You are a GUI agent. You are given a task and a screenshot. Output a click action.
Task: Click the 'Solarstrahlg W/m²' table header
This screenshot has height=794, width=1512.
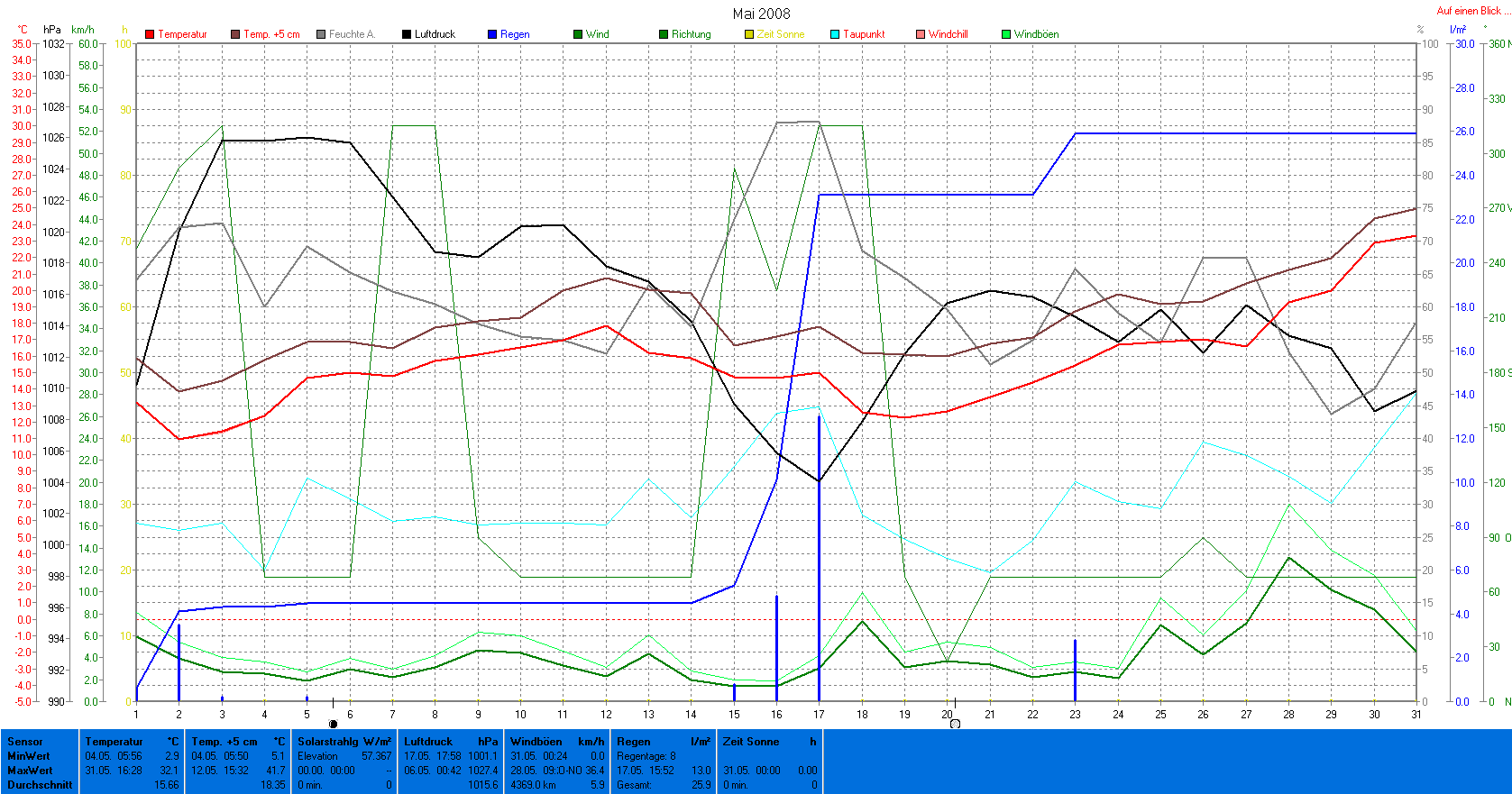click(344, 742)
